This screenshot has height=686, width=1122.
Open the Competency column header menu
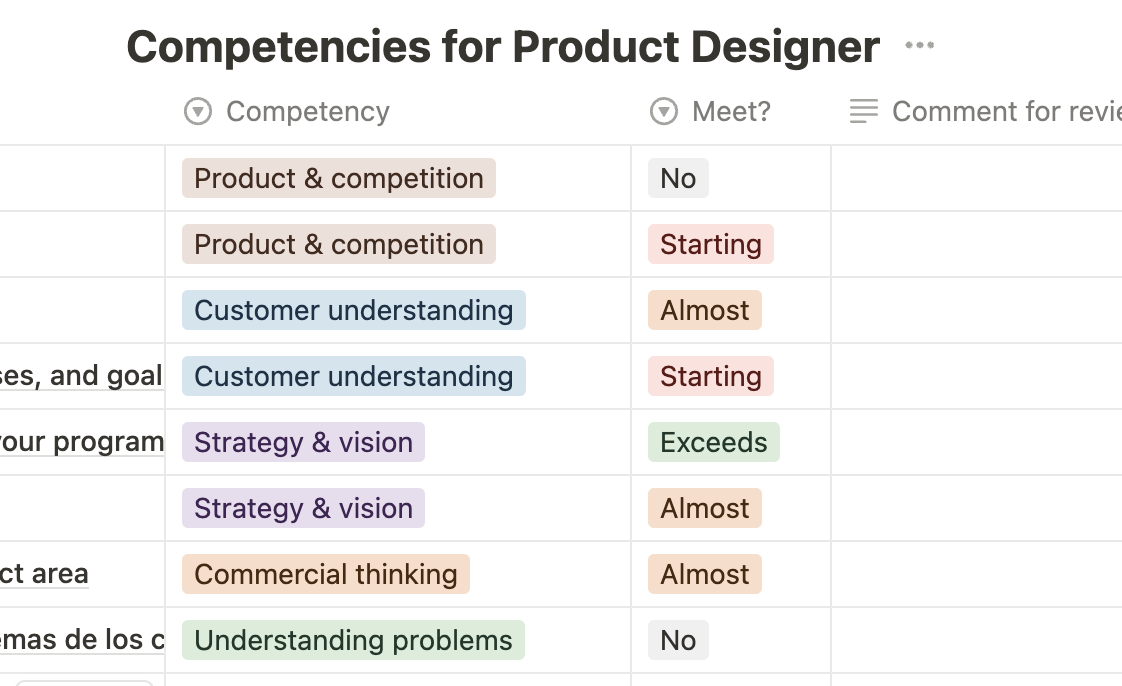point(307,112)
